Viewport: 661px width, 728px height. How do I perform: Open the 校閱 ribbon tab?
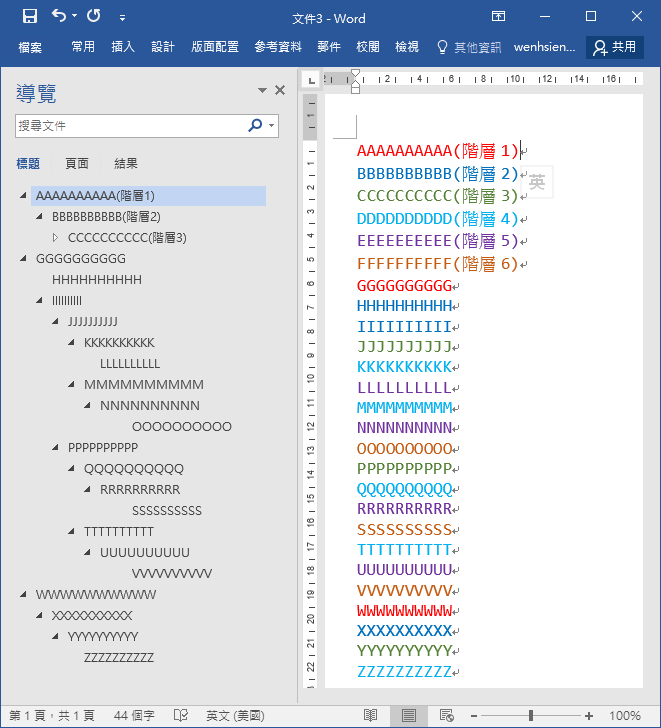tap(368, 47)
